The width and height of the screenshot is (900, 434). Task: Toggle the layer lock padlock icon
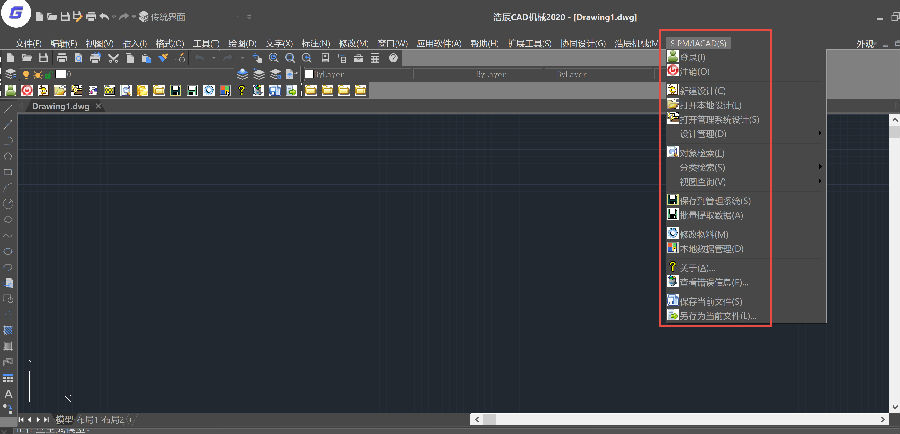[x=48, y=74]
